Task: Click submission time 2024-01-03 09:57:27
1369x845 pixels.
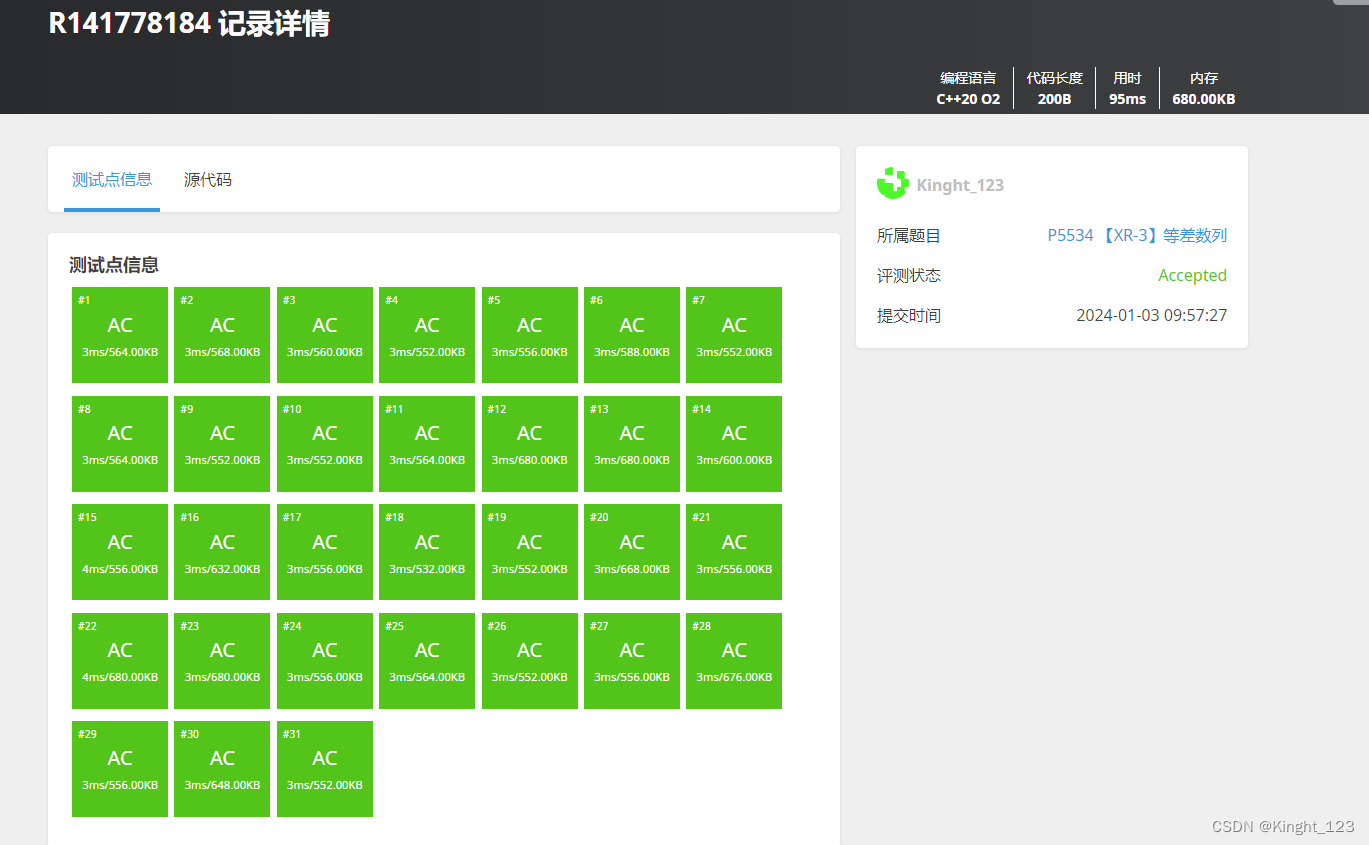Action: coord(1151,316)
